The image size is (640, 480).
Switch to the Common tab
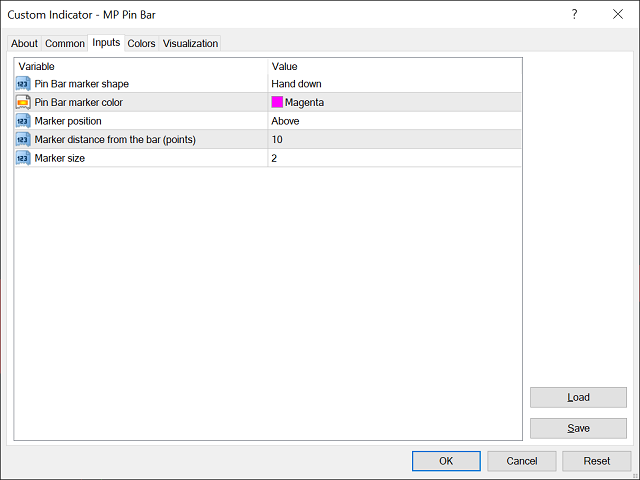tap(65, 43)
